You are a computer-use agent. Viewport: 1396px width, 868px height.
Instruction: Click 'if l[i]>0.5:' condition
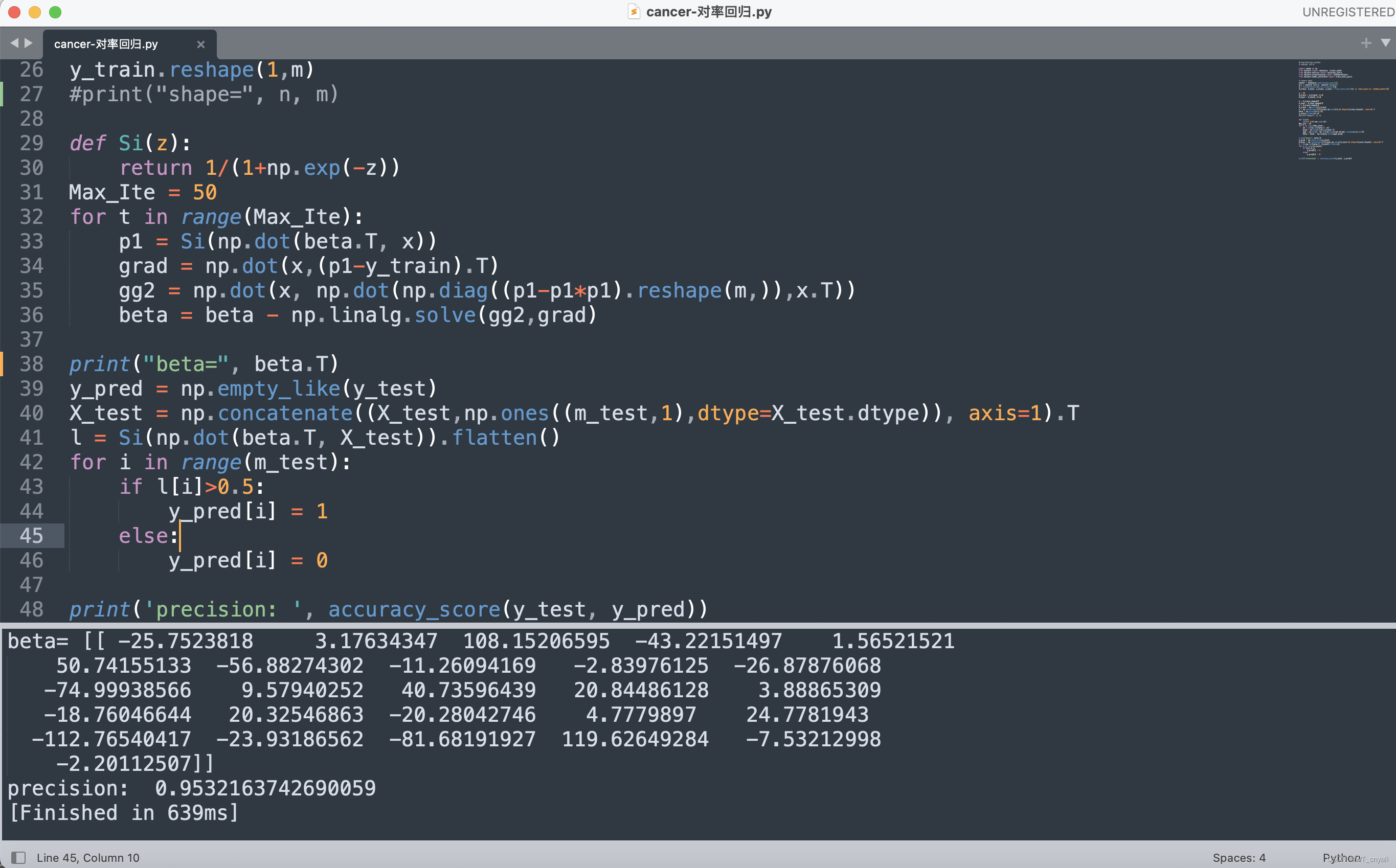click(x=192, y=487)
